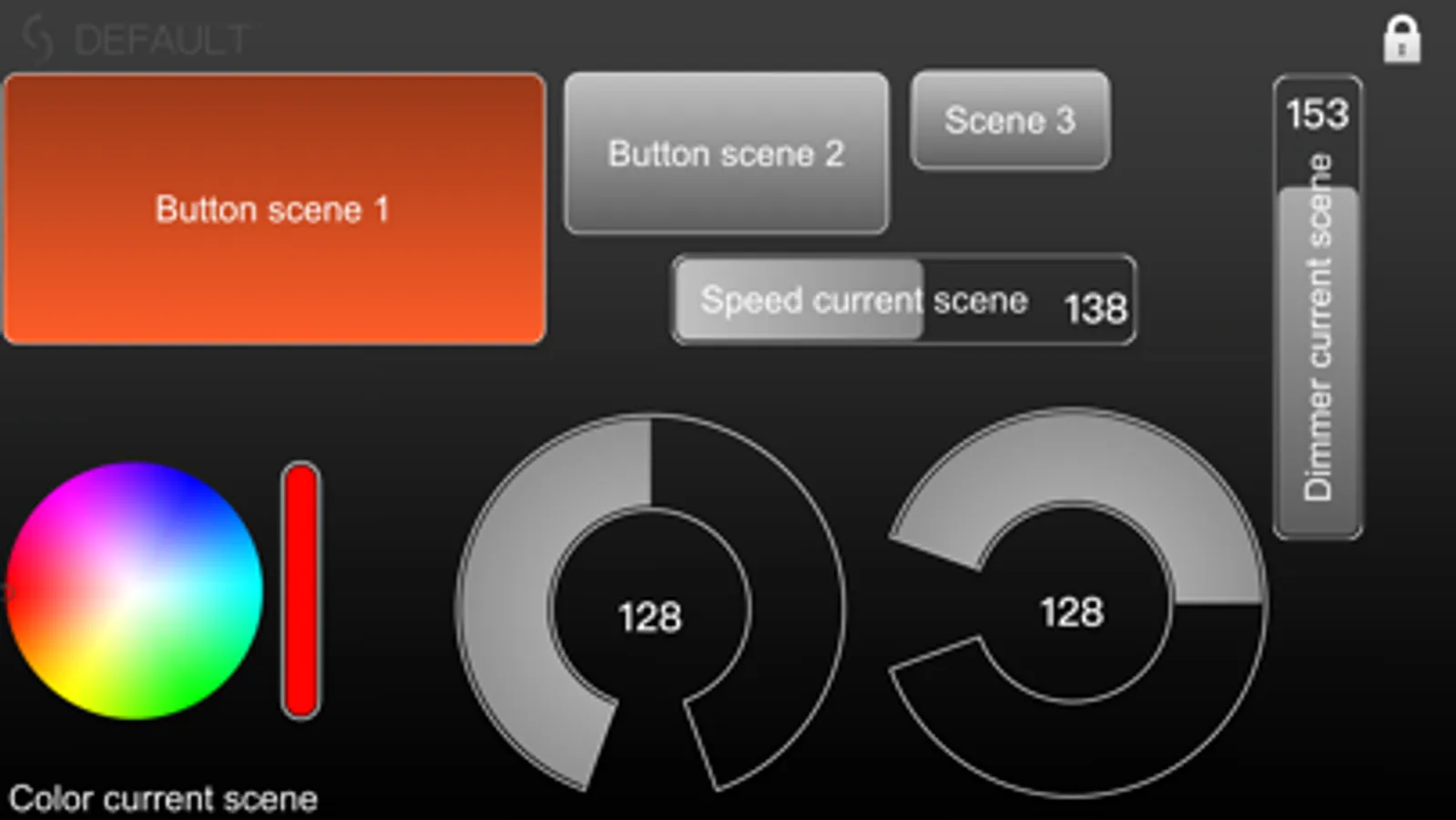Viewport: 1456px width, 820px height.
Task: Click the left knob's center value 128
Action: 649,617
